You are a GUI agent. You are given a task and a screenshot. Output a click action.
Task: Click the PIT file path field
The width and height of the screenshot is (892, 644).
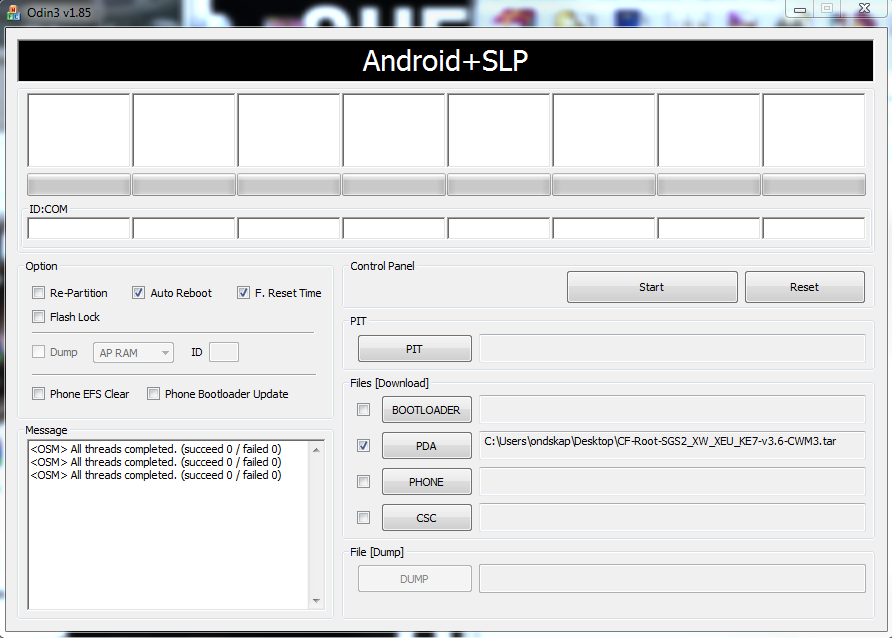[672, 349]
